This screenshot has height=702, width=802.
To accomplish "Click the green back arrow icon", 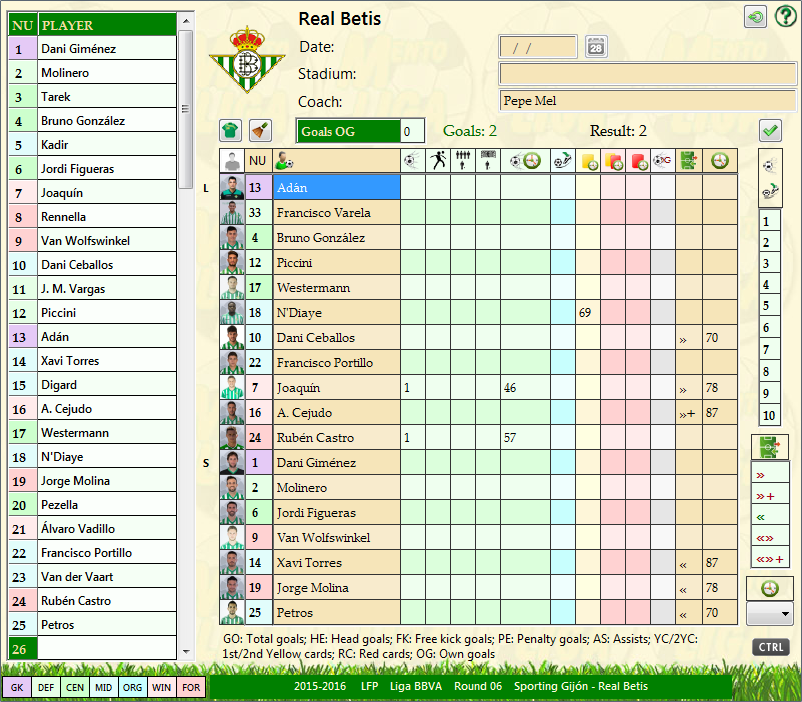I will tap(755, 17).
